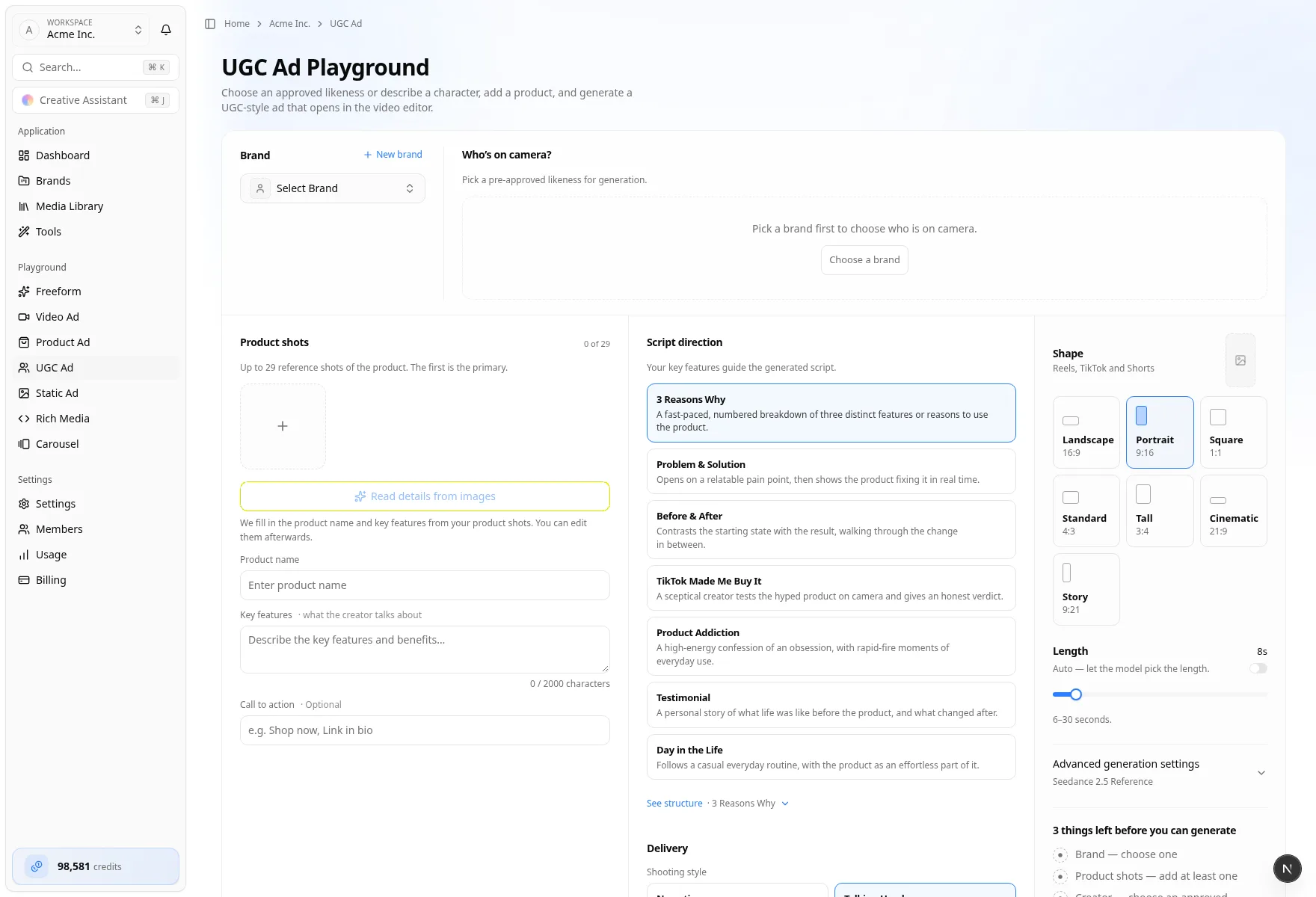The width and height of the screenshot is (1316, 897).
Task: Open the Creative Assistant button
Action: 96,100
